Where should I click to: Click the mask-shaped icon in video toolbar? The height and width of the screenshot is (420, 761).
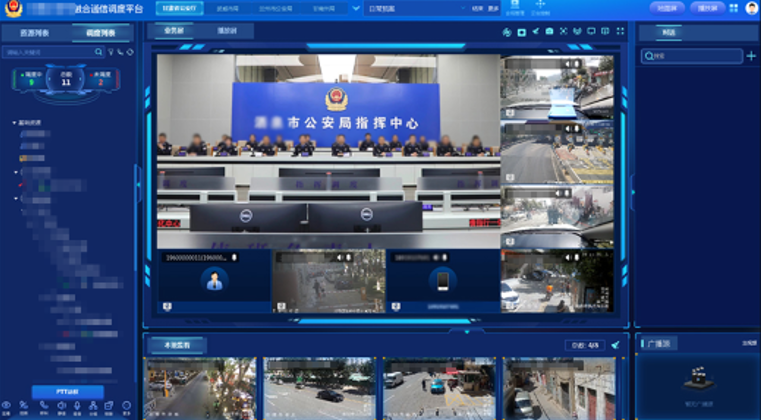click(x=577, y=32)
